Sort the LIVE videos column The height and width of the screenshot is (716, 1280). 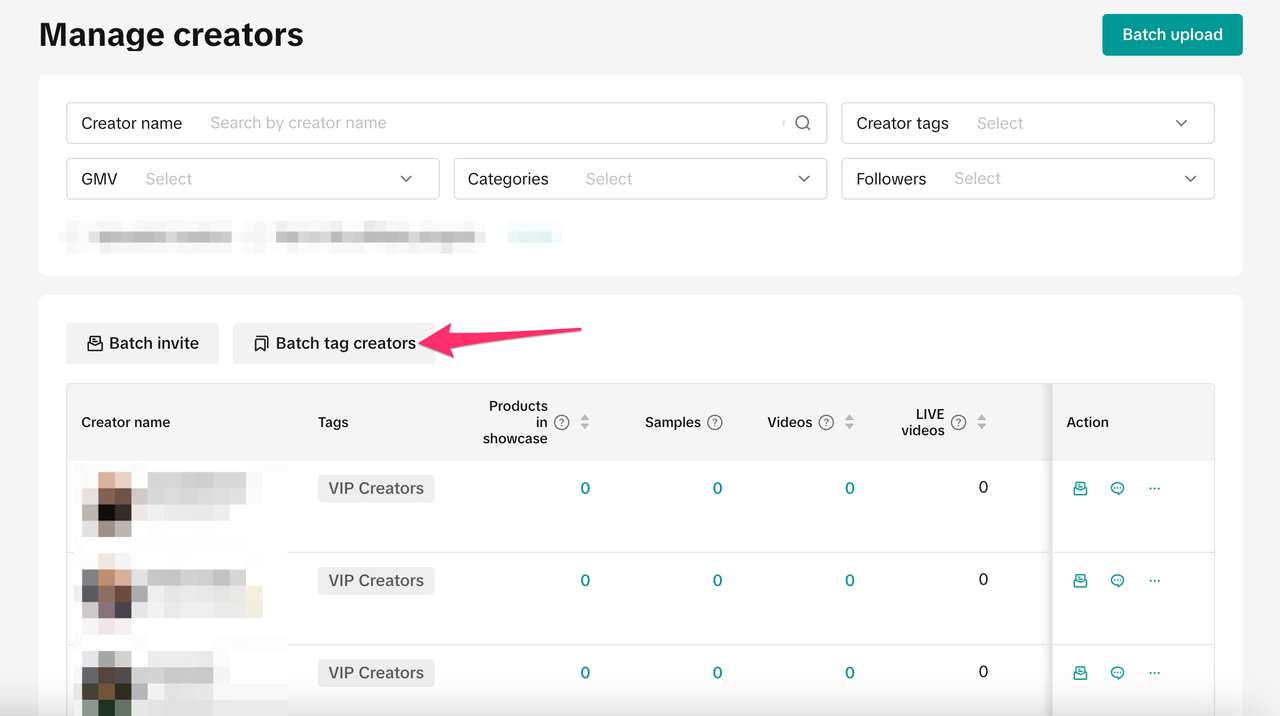tap(982, 423)
